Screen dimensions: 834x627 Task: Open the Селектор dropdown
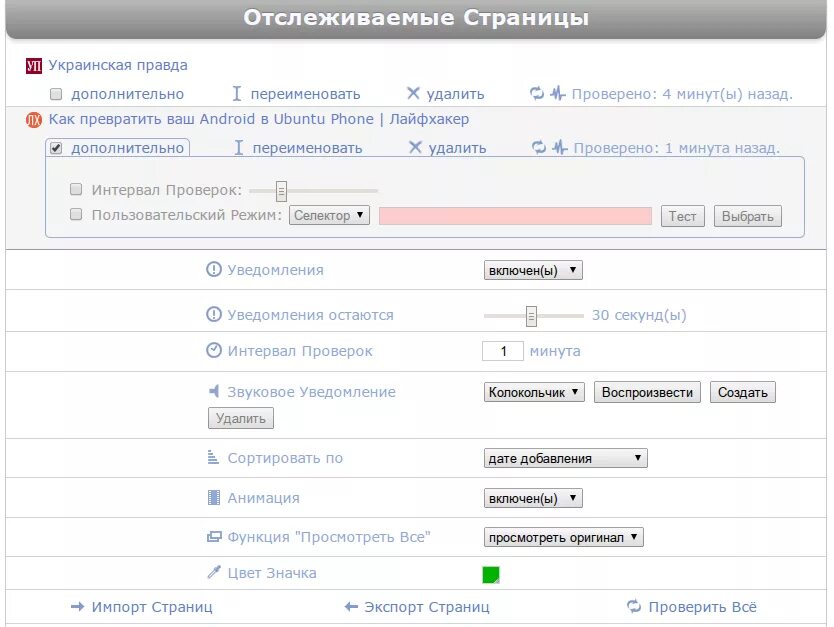pos(329,215)
